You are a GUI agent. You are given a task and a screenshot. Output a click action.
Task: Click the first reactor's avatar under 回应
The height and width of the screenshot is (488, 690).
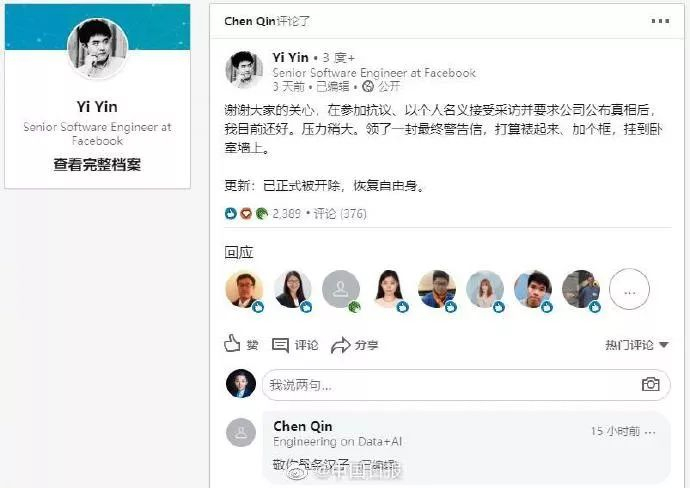click(x=244, y=289)
